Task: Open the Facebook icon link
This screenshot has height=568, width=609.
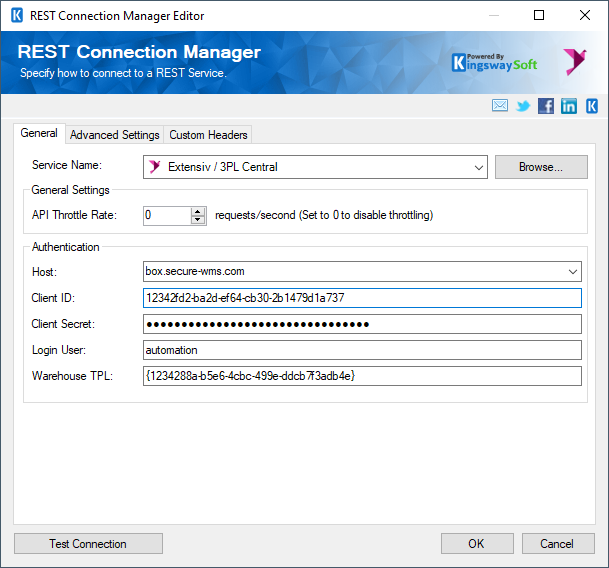Action: (x=546, y=106)
